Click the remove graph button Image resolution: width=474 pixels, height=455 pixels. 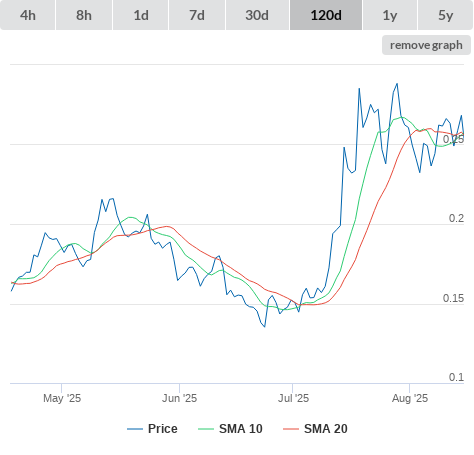[426, 45]
